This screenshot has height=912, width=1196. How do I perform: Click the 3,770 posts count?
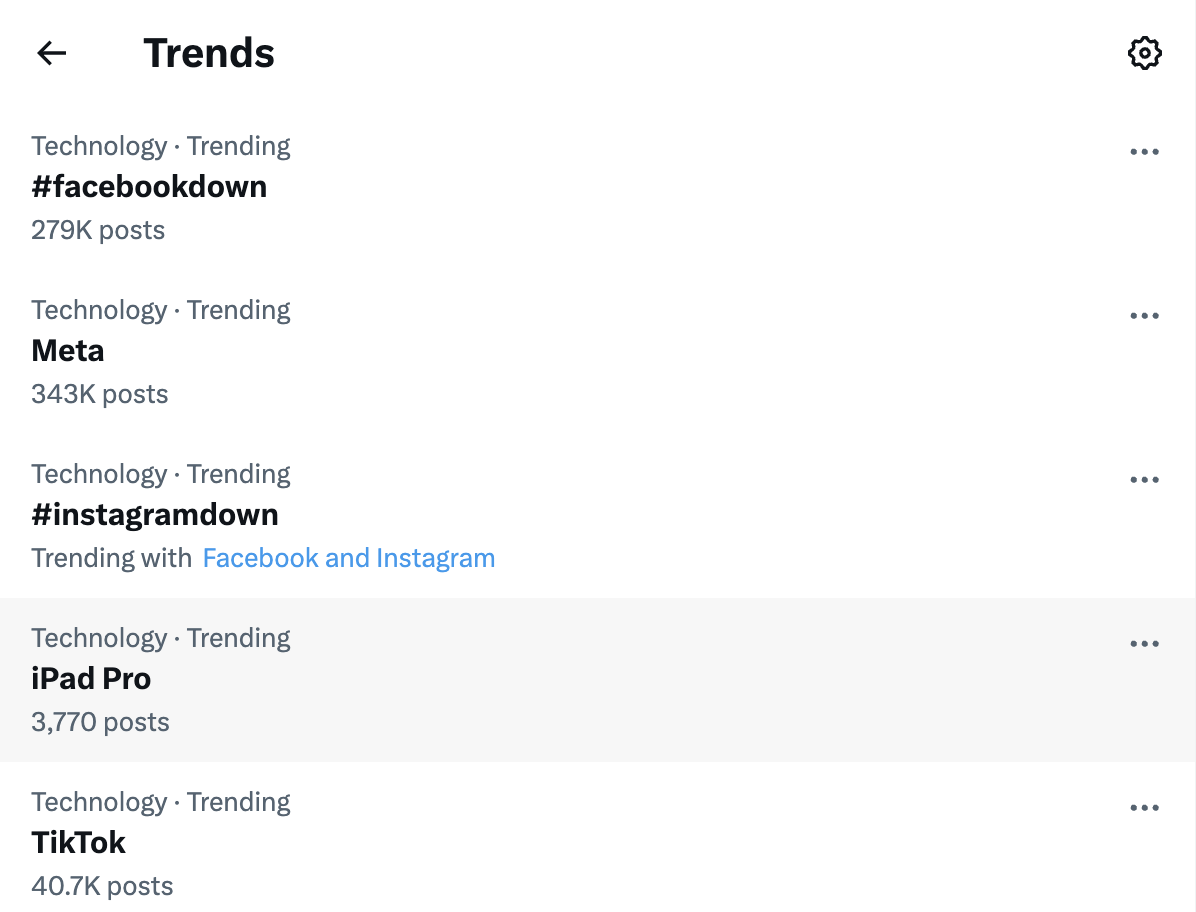pos(101,722)
